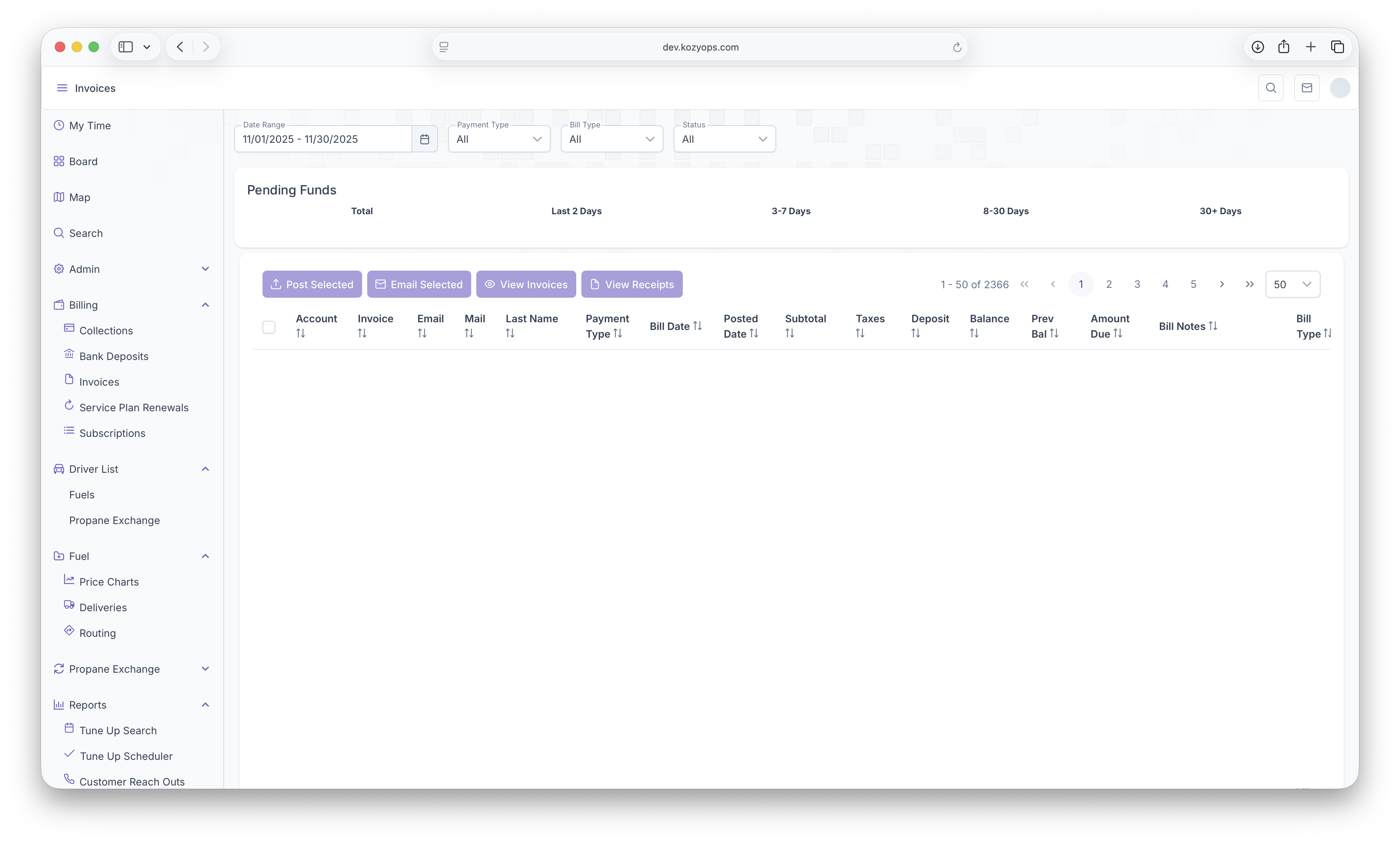
Task: Open Bank Deposits in sidebar
Action: (x=113, y=356)
